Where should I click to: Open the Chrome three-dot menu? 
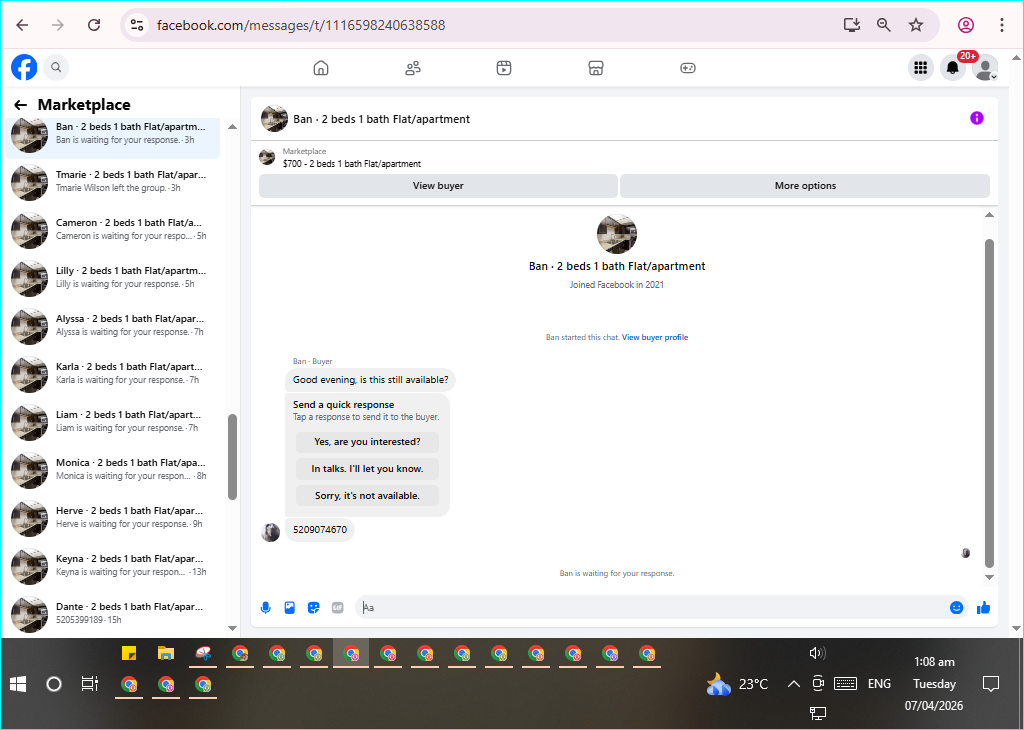coord(1002,25)
